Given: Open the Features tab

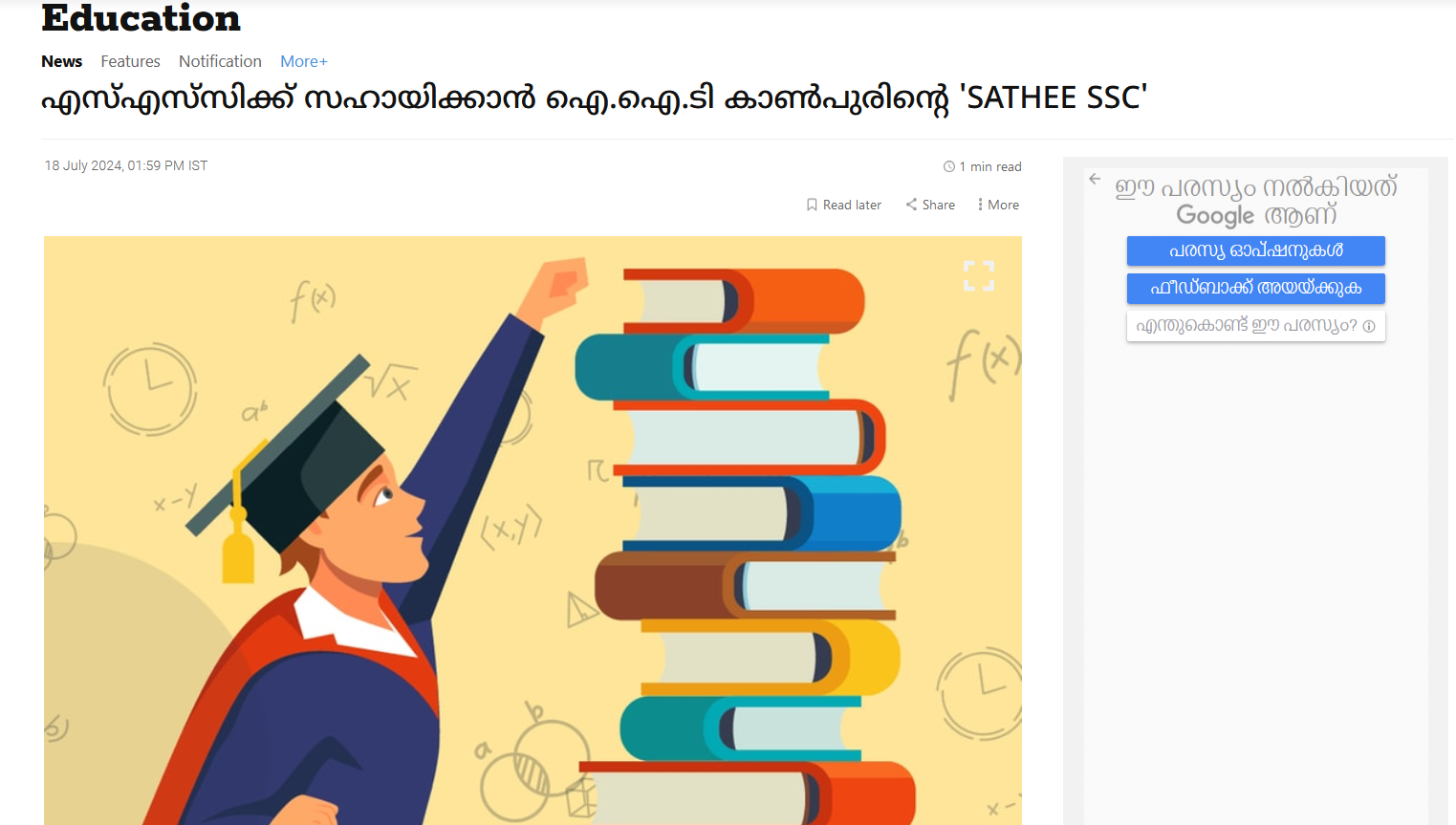Looking at the screenshot, I should point(130,61).
